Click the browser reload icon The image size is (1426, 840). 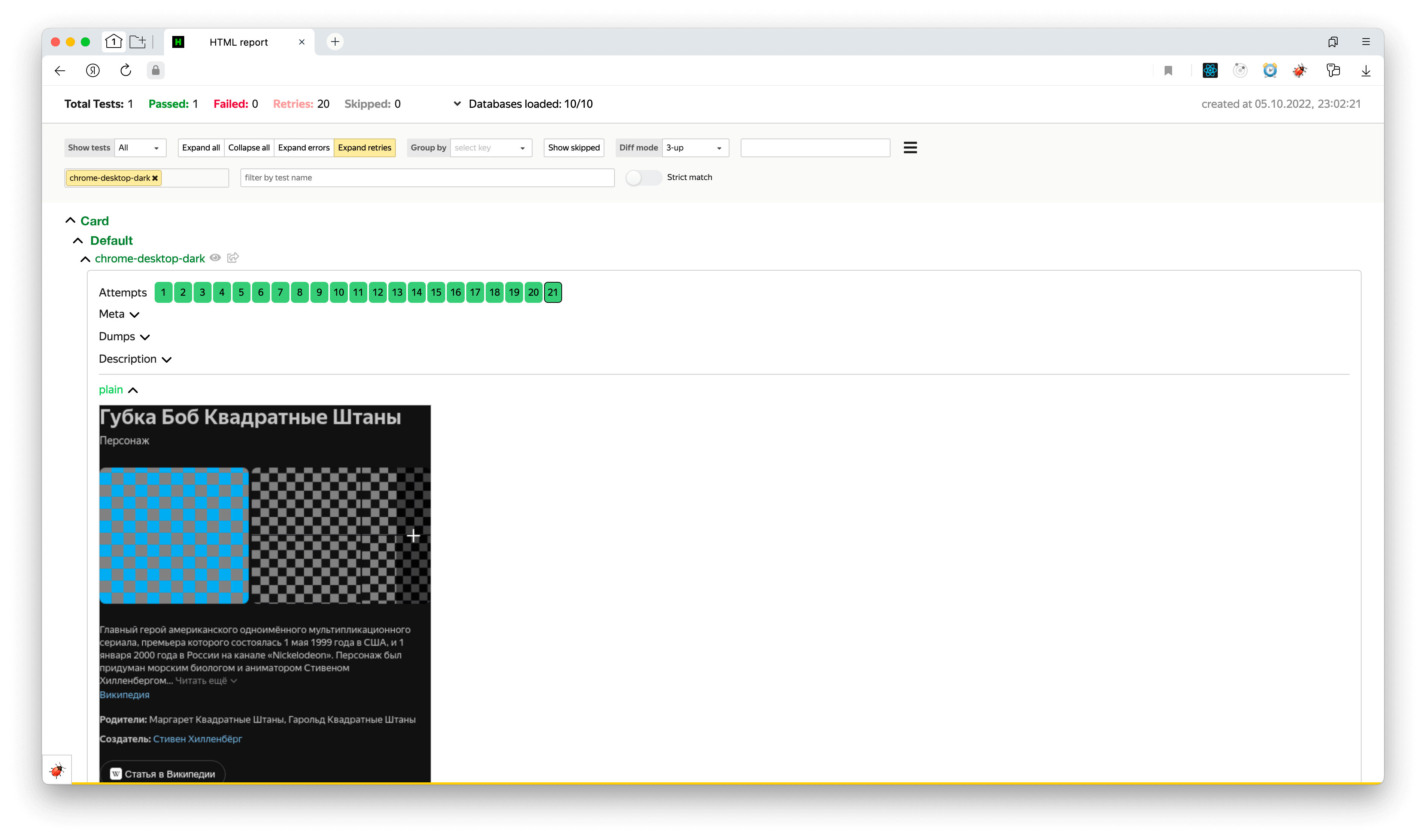(x=126, y=70)
